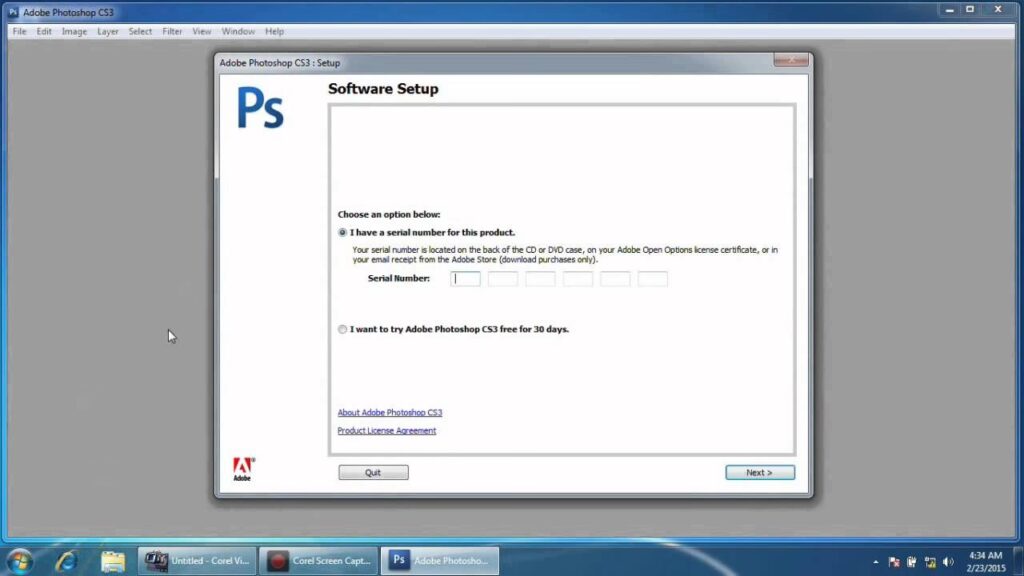Open the File menu
The image size is (1024, 576).
[x=20, y=31]
